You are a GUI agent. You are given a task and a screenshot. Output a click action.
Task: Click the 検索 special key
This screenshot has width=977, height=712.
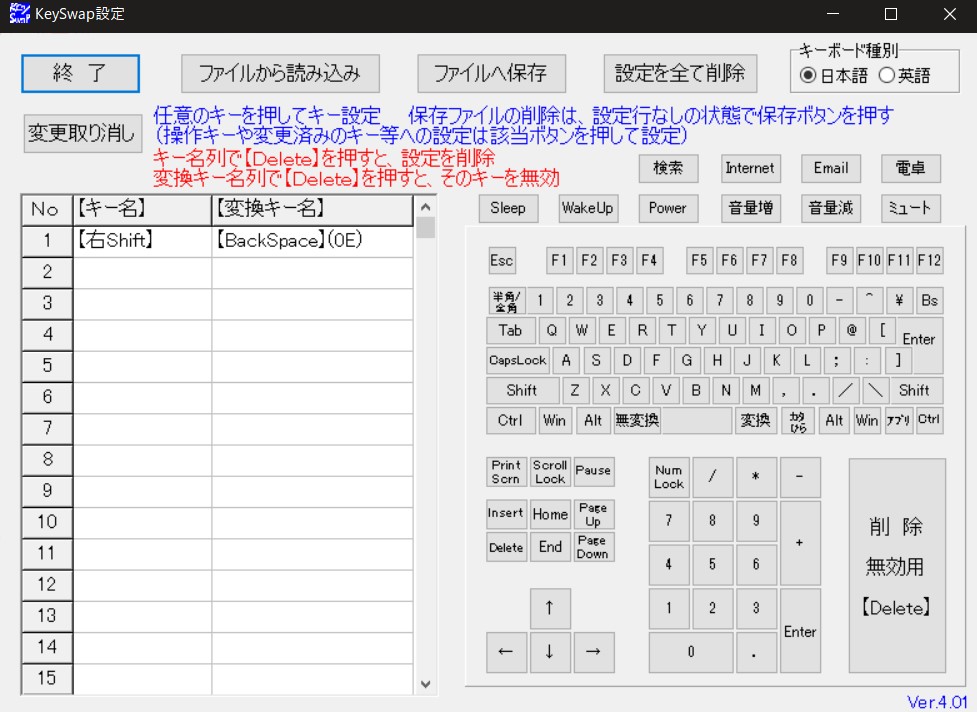668,168
